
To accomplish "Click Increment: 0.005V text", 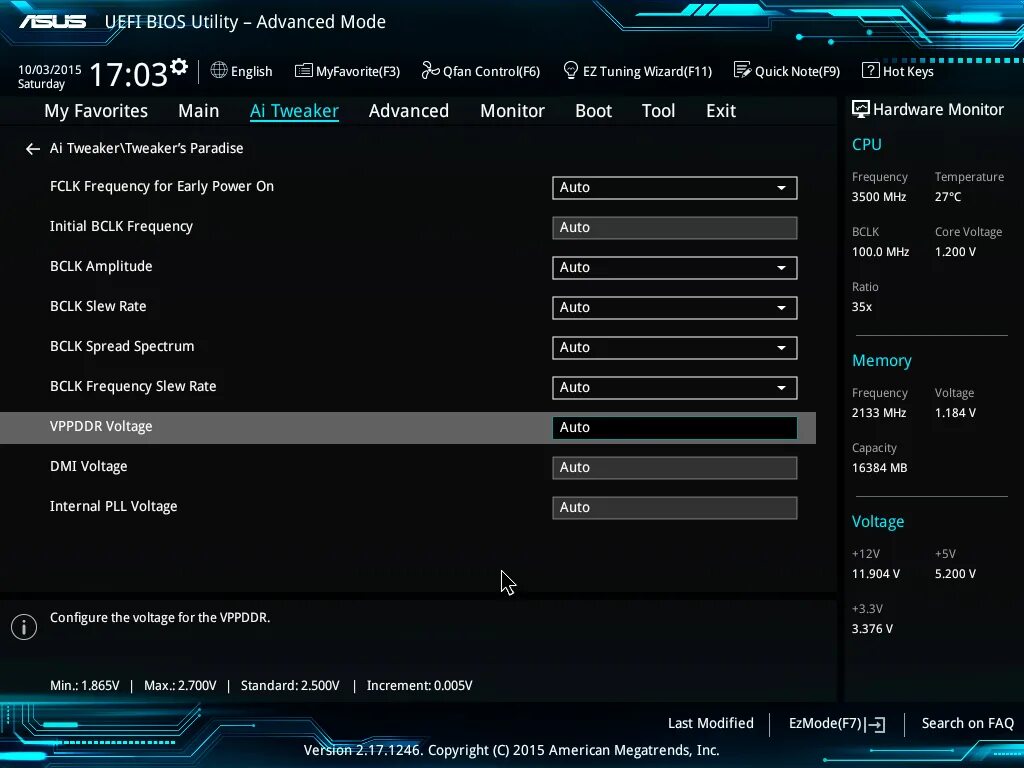I will 419,686.
